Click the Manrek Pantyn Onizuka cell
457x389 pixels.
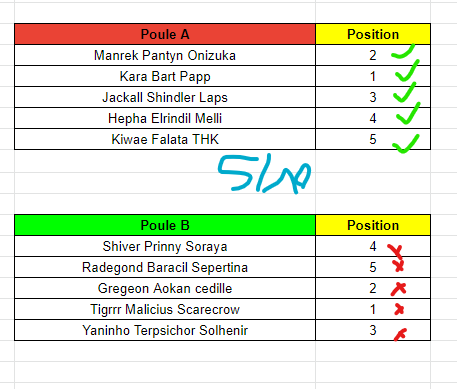165,55
